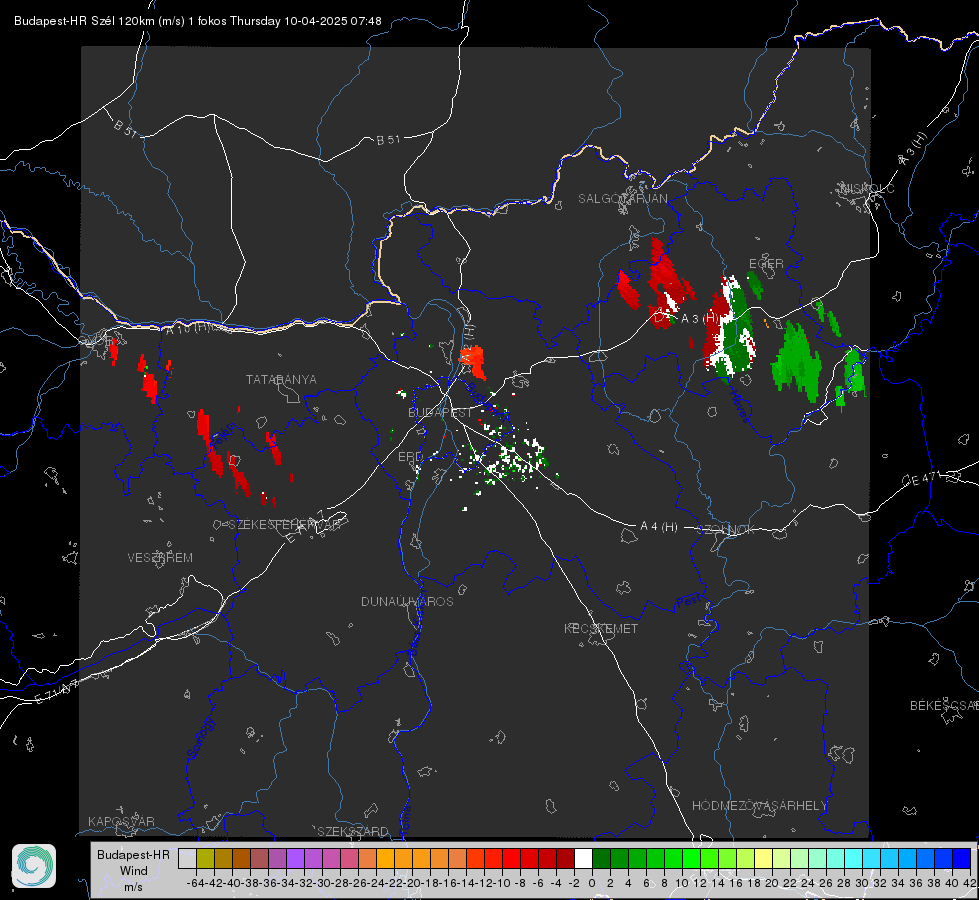Click the BÉKÉSCSABA label at right edge

coord(944,705)
